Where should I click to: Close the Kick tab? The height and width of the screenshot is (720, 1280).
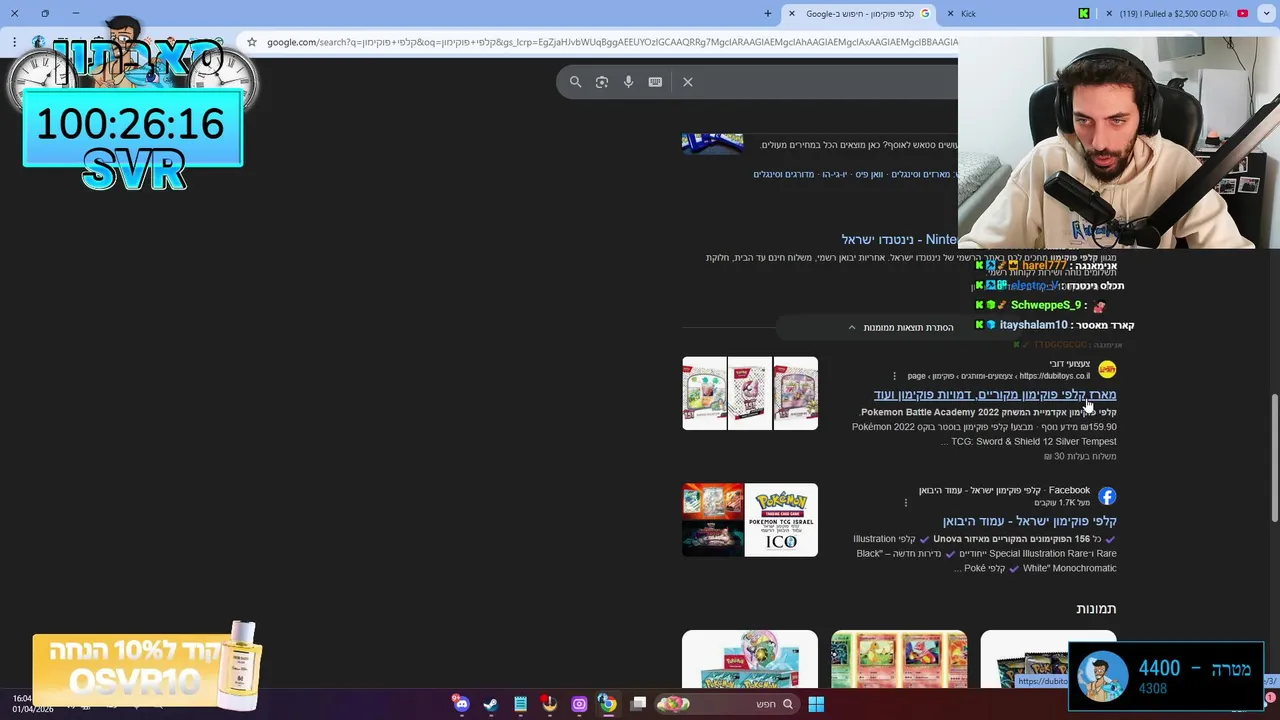pos(950,14)
